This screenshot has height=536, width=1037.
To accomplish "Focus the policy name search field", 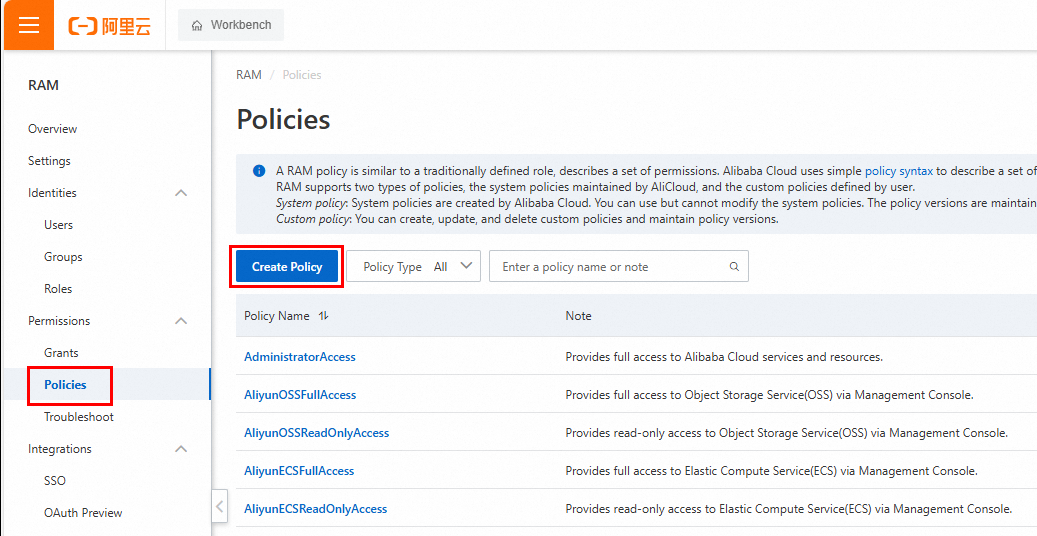I will coord(610,267).
